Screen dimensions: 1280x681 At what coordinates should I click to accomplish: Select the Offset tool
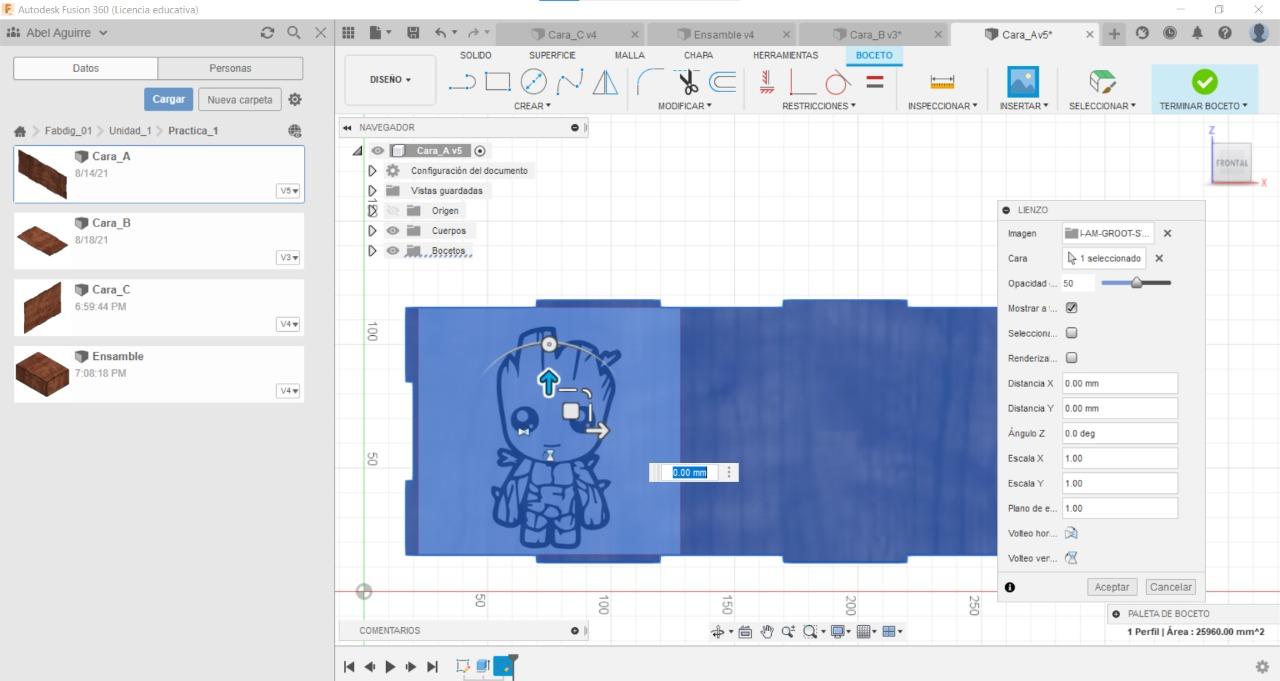tap(722, 82)
